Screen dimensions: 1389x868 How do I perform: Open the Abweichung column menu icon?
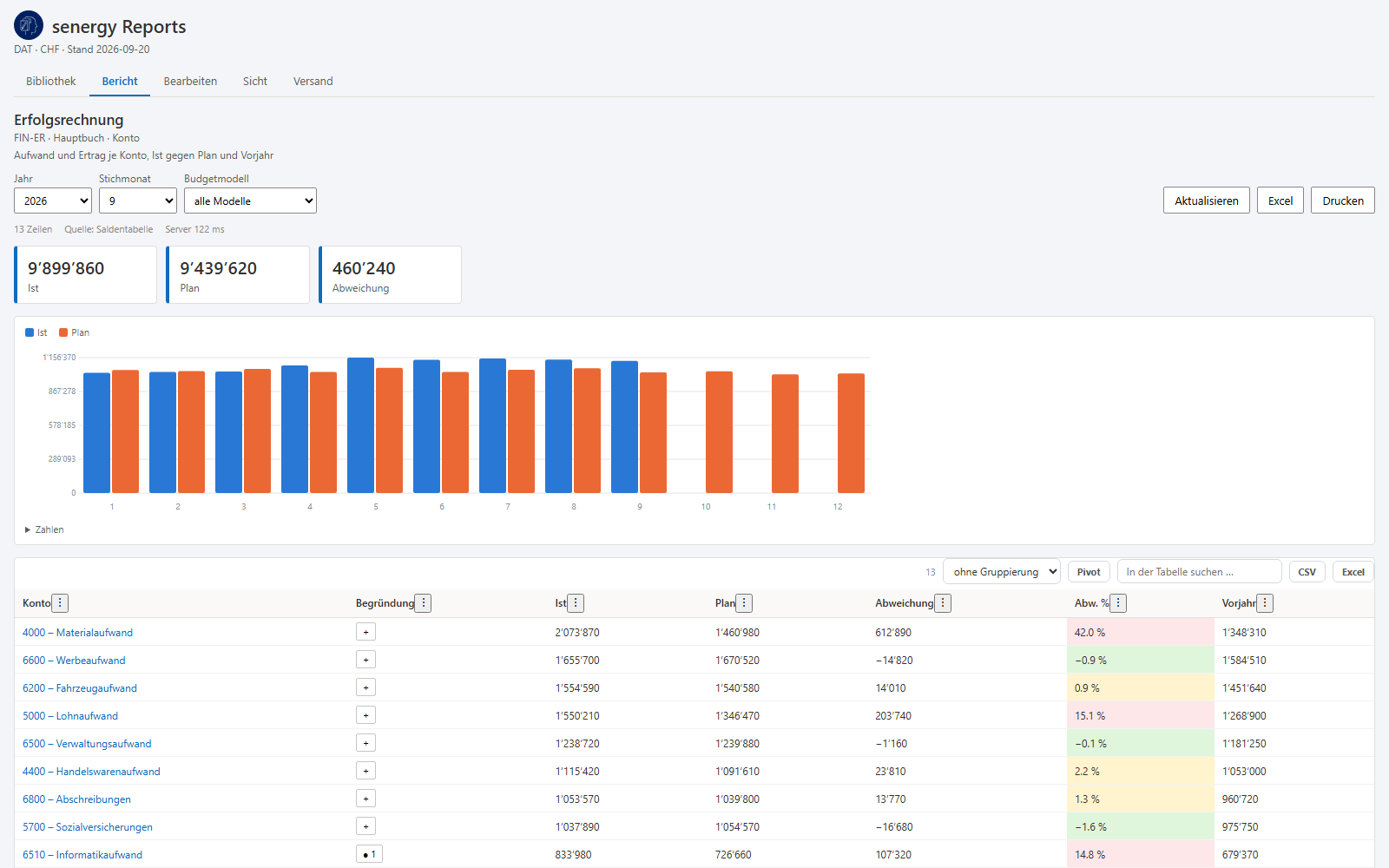click(943, 603)
